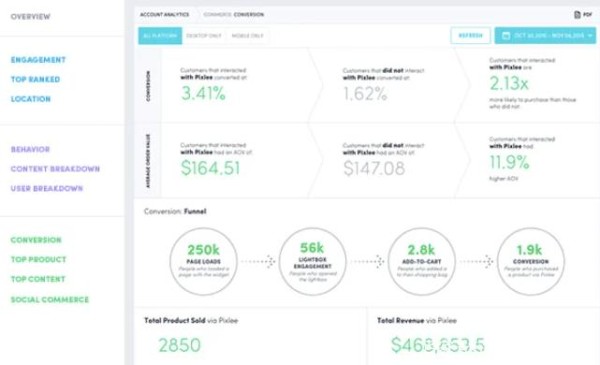Open the Commerce Conversion breadcrumb
600x365 pixels.
233,15
